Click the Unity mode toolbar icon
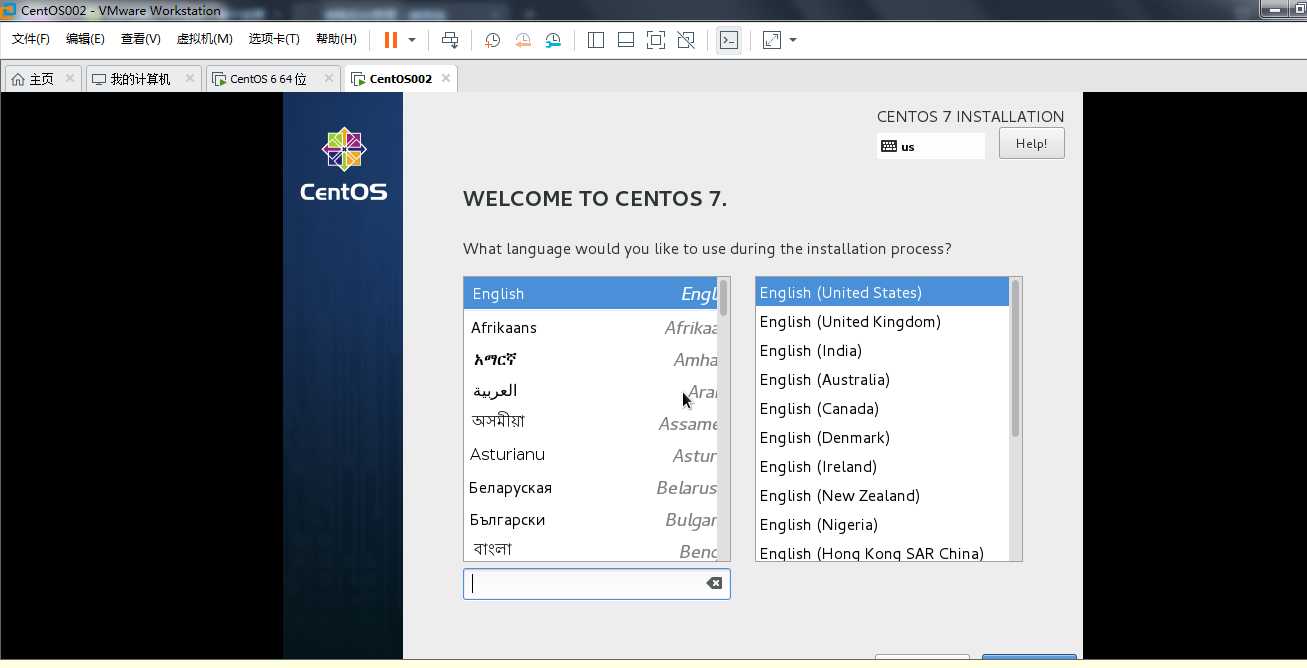 click(686, 40)
